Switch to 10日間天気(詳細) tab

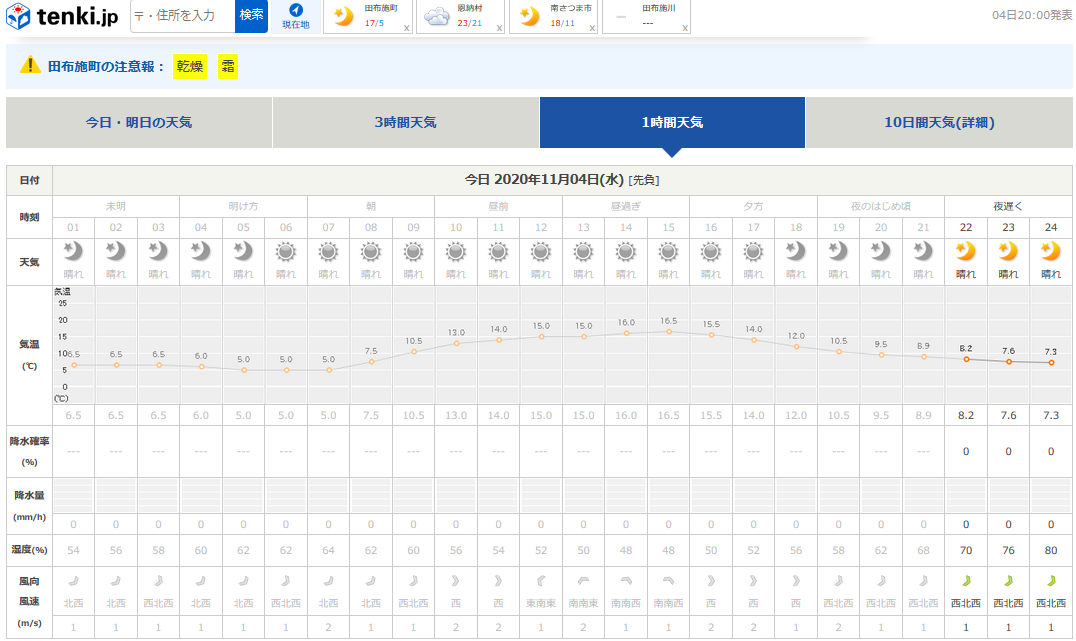[x=939, y=122]
